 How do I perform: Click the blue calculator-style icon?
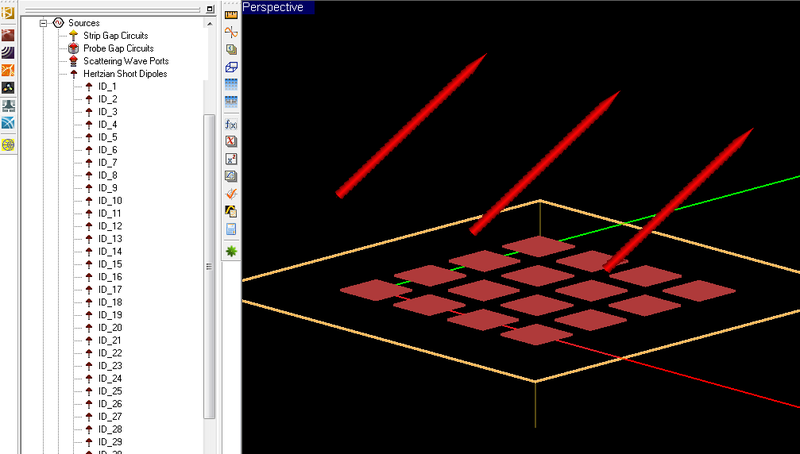[231, 229]
